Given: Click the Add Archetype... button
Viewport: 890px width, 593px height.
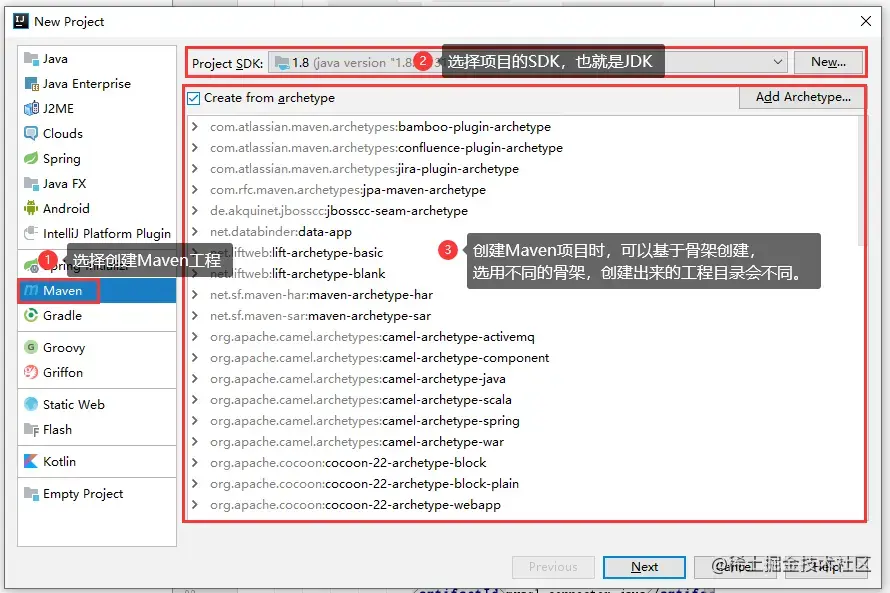Looking at the screenshot, I should (803, 97).
